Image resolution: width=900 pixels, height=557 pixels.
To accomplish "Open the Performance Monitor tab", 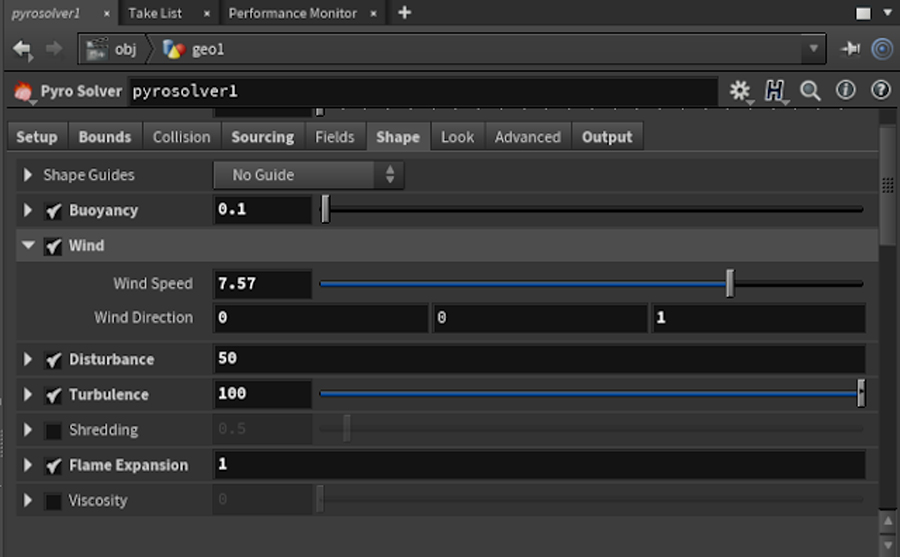I will (x=292, y=13).
